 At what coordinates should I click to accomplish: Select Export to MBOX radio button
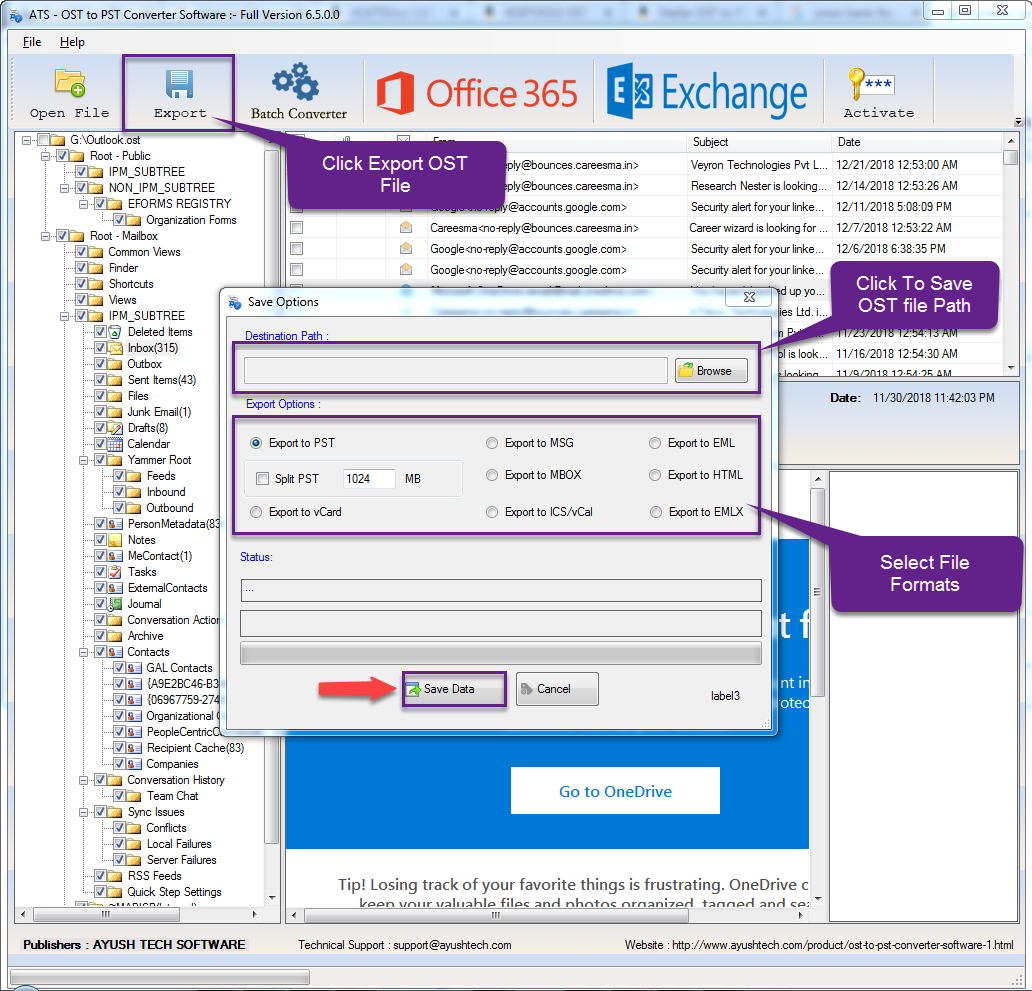(x=492, y=475)
